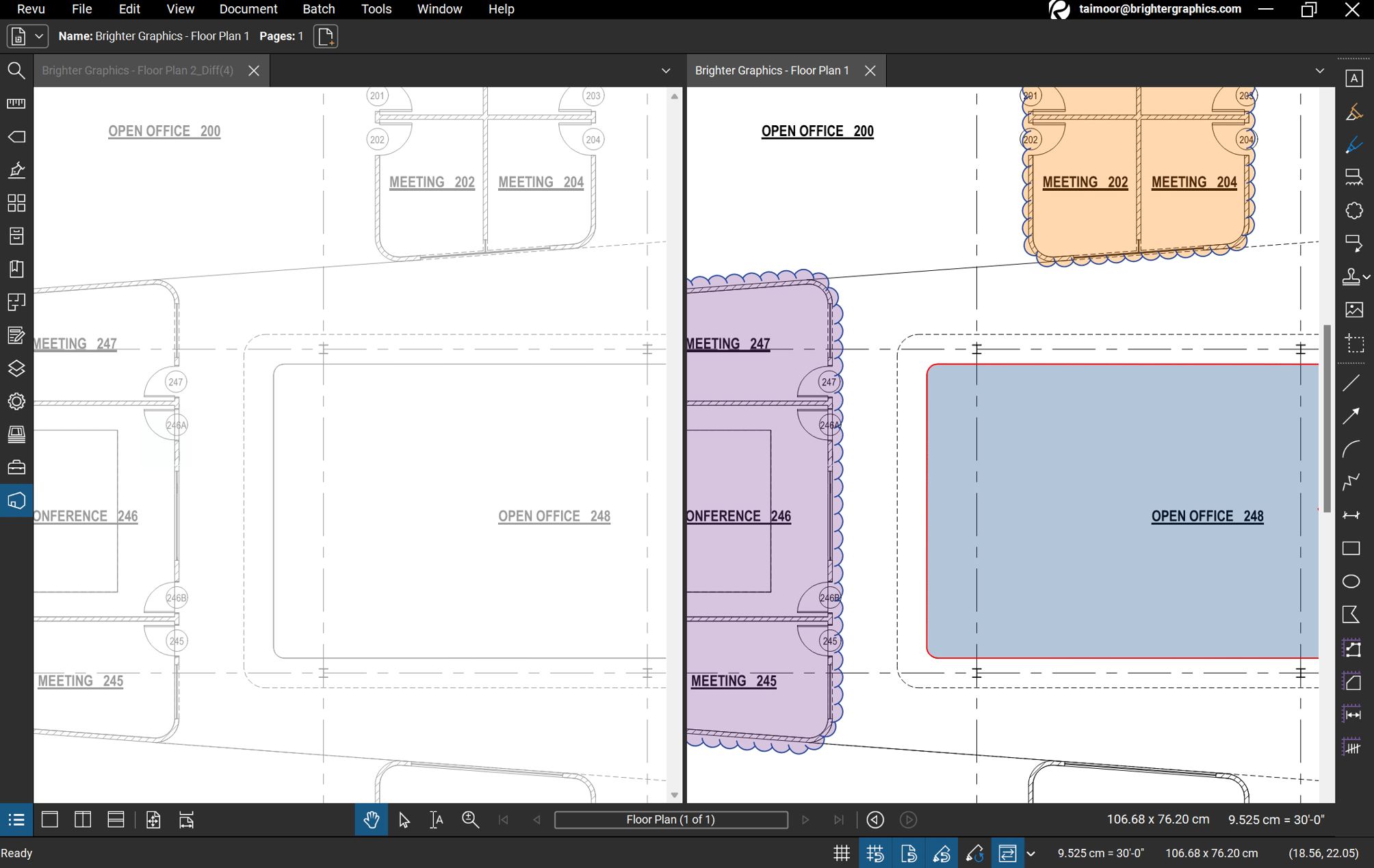Open the Stamp tool dropdown chevron

point(1367,276)
